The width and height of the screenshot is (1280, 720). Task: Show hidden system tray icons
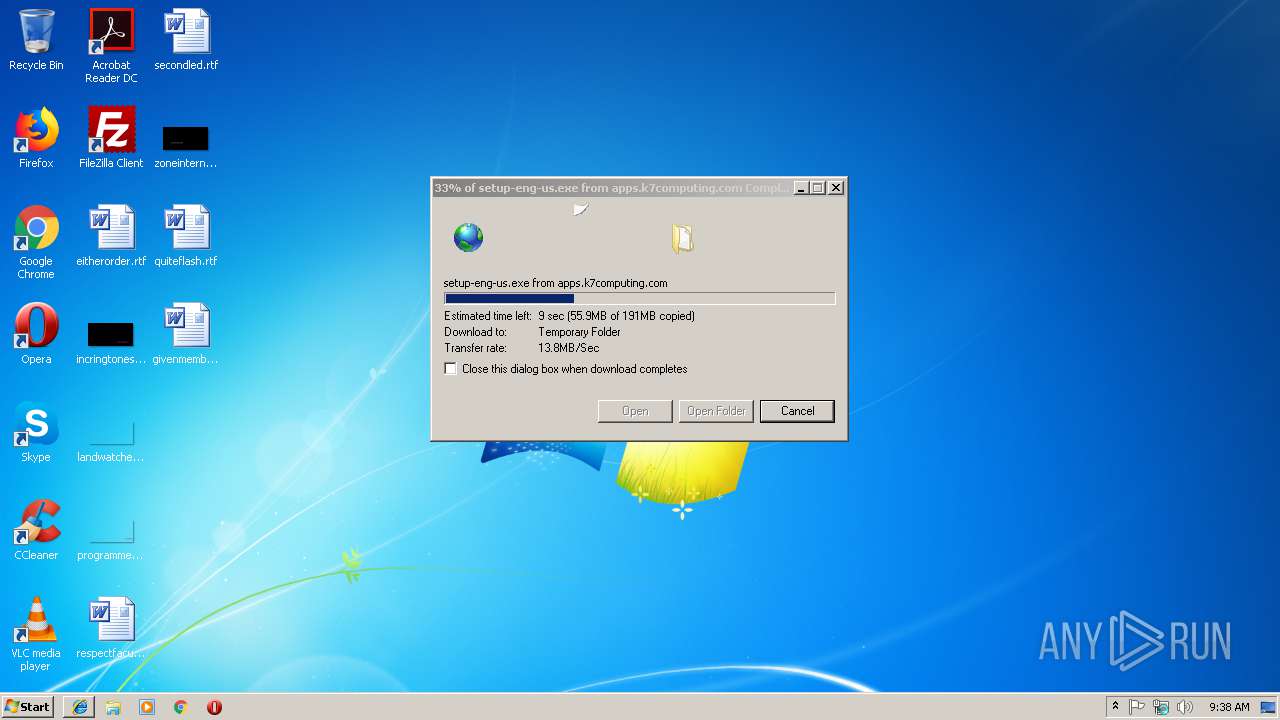click(x=1115, y=707)
